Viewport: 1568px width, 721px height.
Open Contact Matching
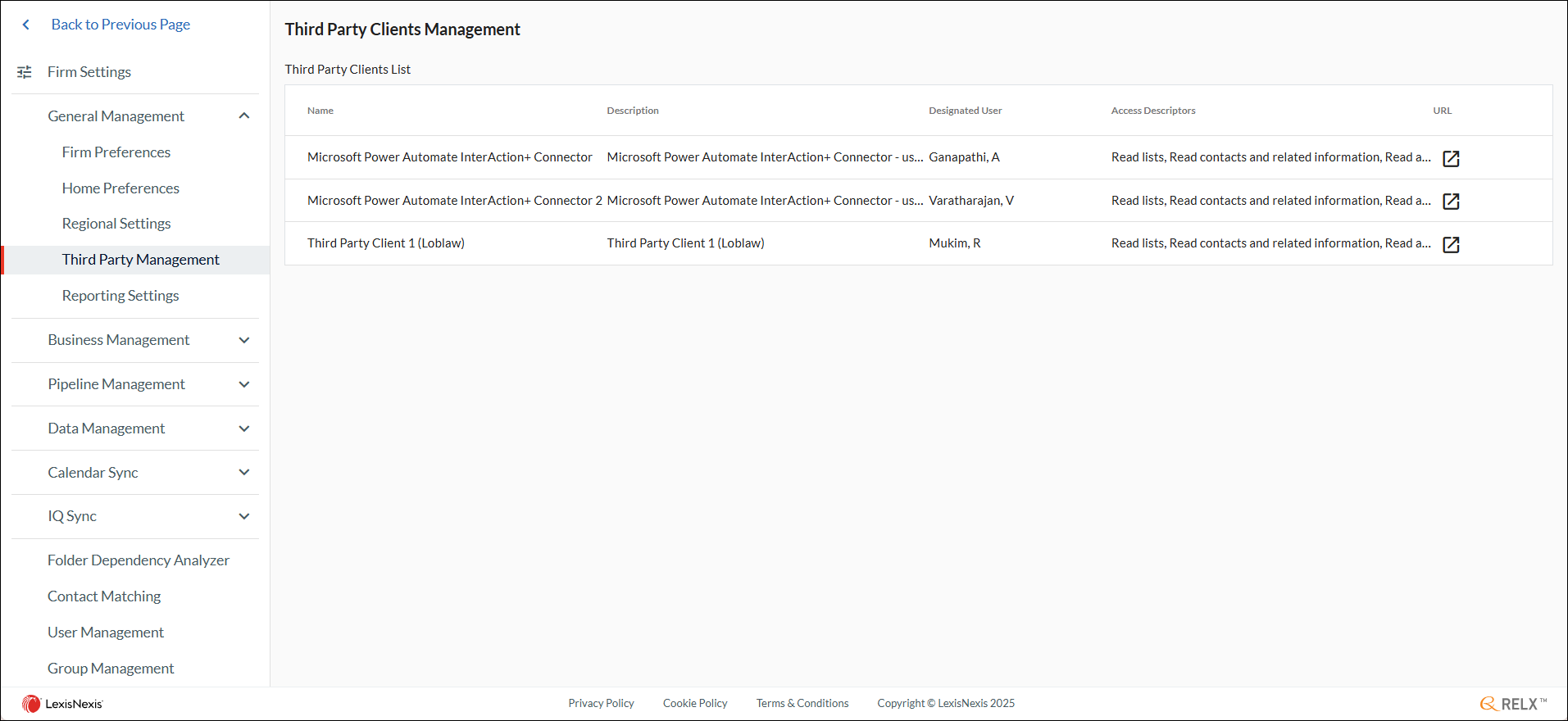pos(104,596)
